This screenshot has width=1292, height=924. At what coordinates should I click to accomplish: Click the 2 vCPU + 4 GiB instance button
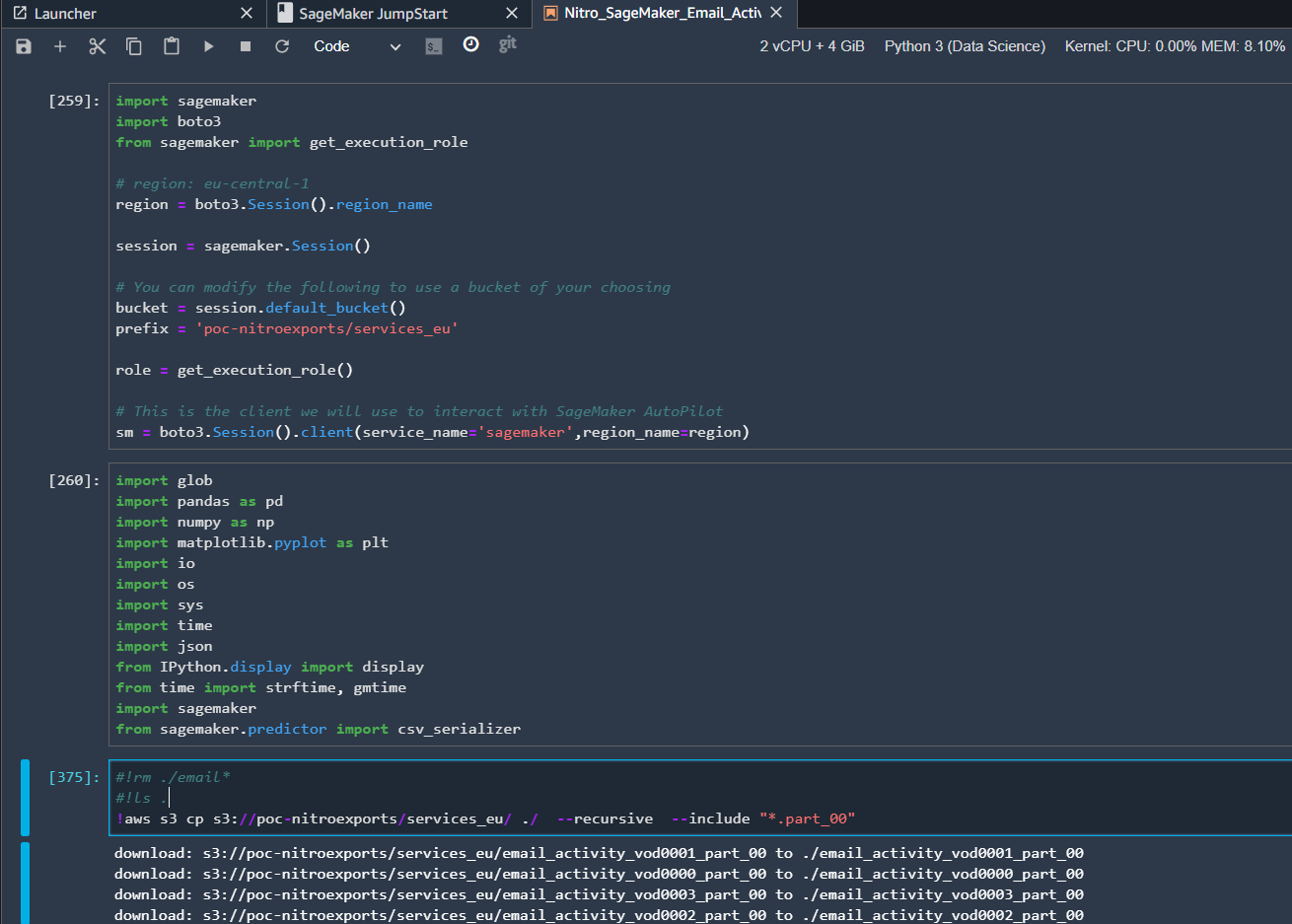[812, 46]
